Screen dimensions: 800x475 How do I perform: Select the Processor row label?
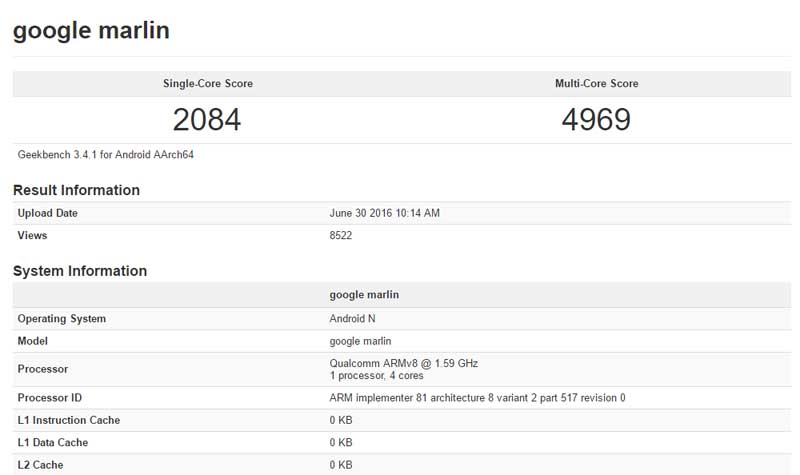43,369
